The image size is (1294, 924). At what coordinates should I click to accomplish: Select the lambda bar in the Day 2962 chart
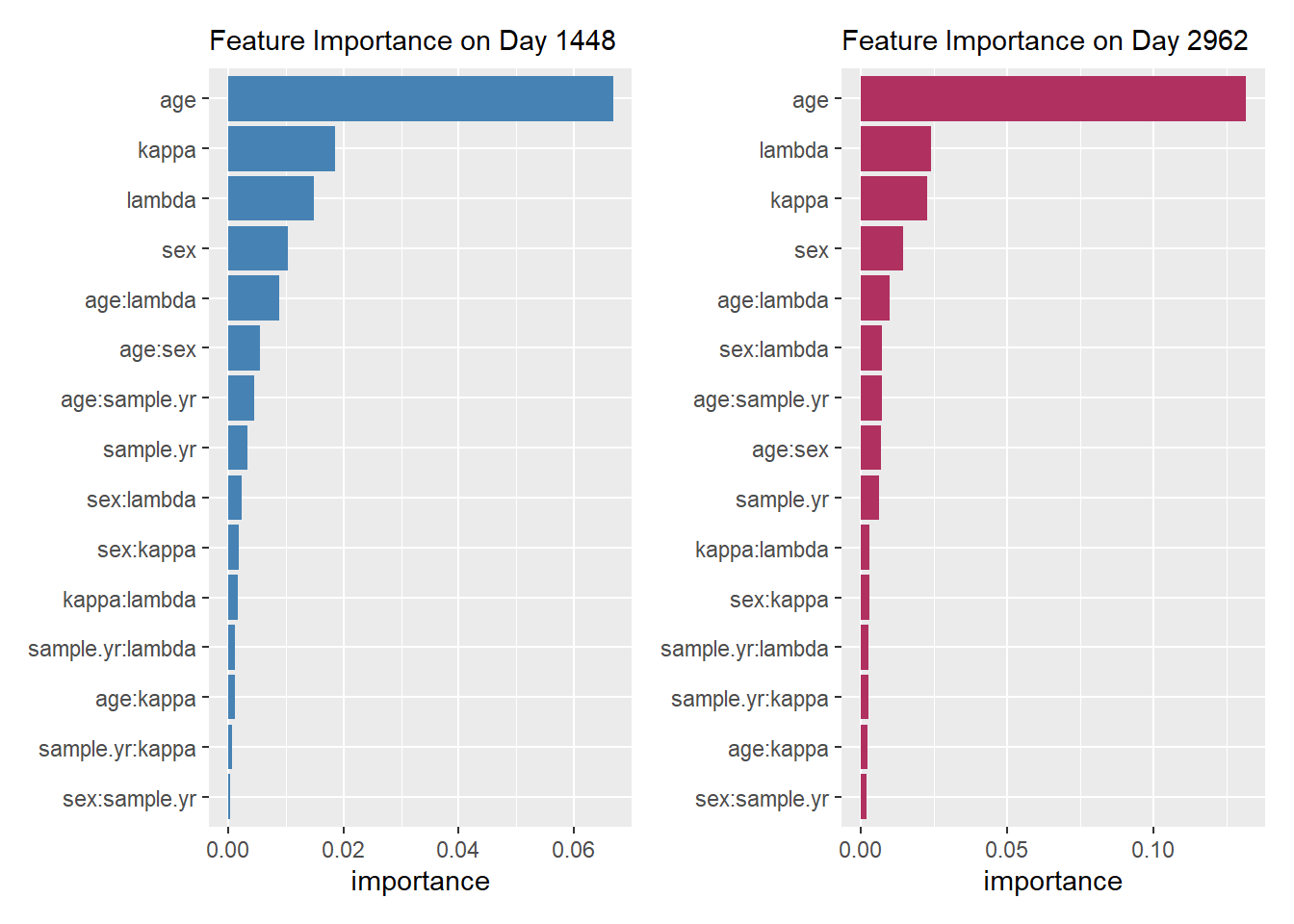pyautogui.click(x=895, y=149)
